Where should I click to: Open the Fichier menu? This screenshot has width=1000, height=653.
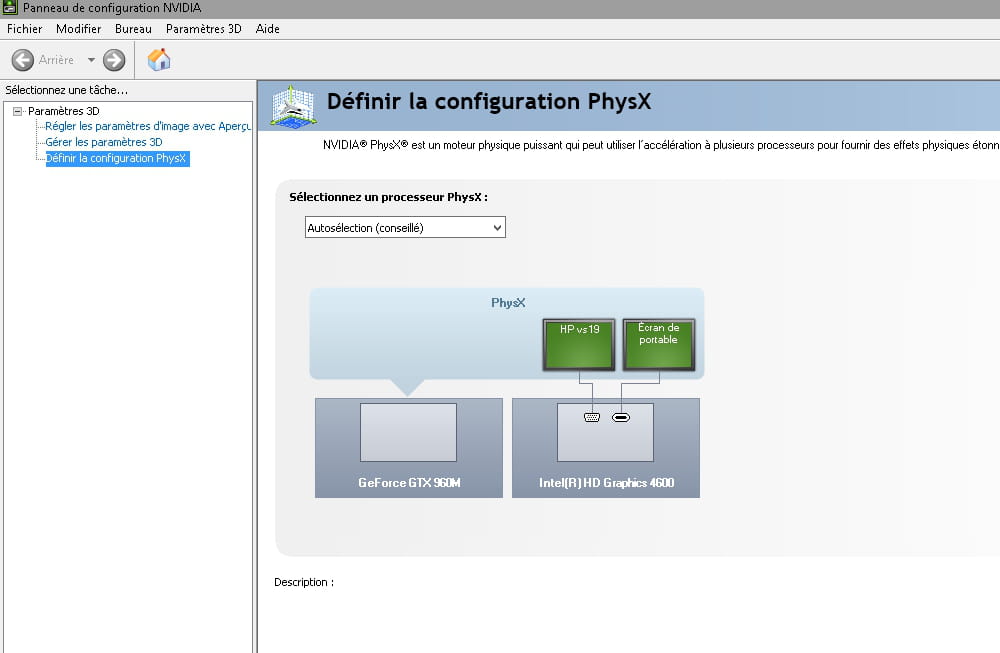(24, 29)
